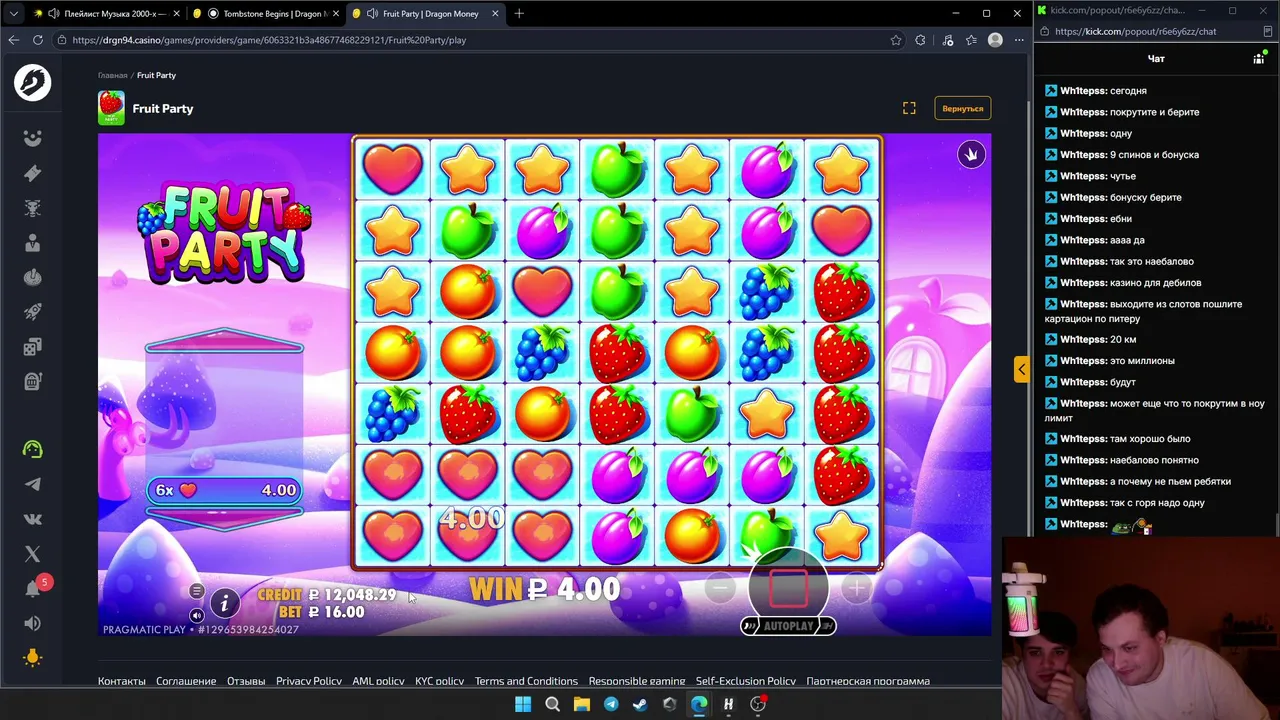1280x720 pixels.
Task: Click the AUTOPLAY button
Action: click(x=788, y=626)
